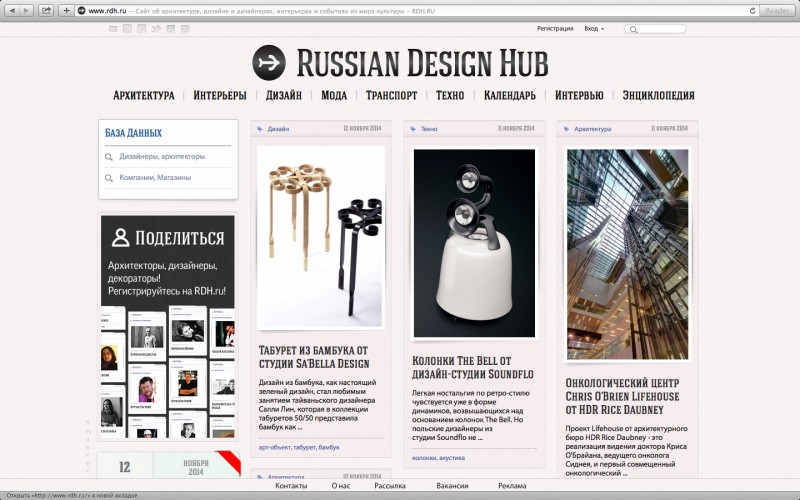Go back with the browser back arrow
800x500 pixels.
pos(12,10)
